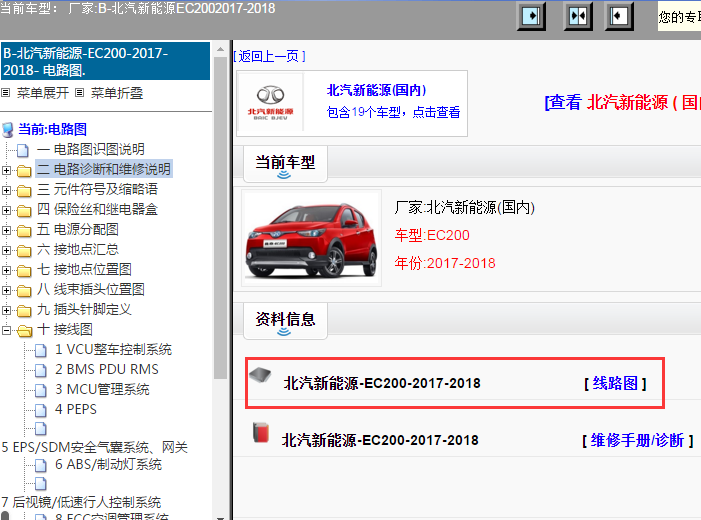Viewport: 701px width, 520px height.
Task: Click the folder icon of 七 接地点位置图
Action: [x=24, y=270]
